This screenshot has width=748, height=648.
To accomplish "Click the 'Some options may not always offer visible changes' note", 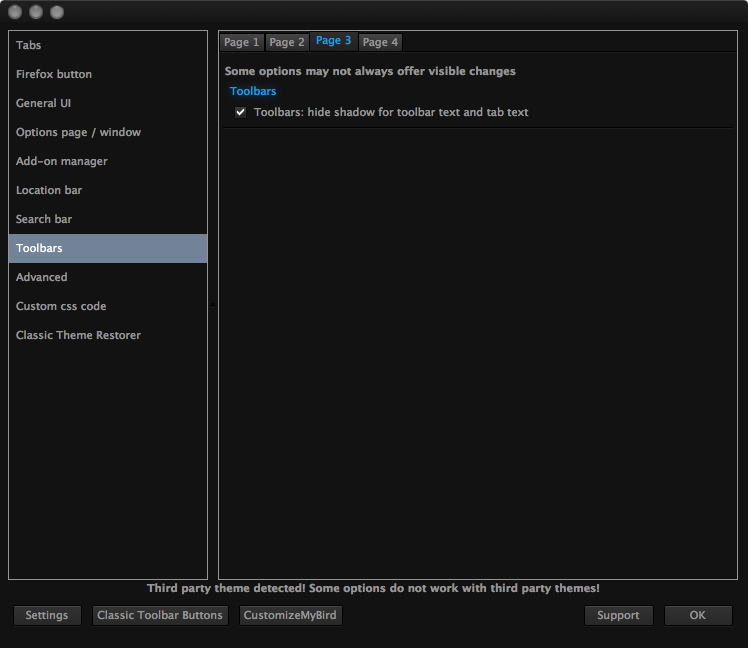I will pos(370,72).
